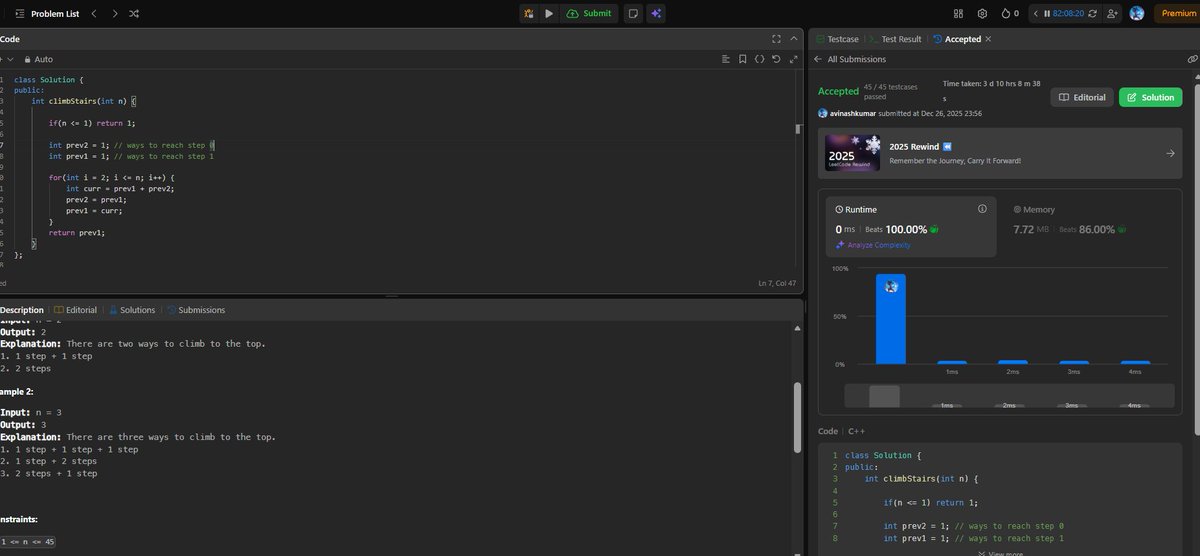The image size is (1200, 556).
Task: Open the invite user icon
Action: tap(1112, 13)
